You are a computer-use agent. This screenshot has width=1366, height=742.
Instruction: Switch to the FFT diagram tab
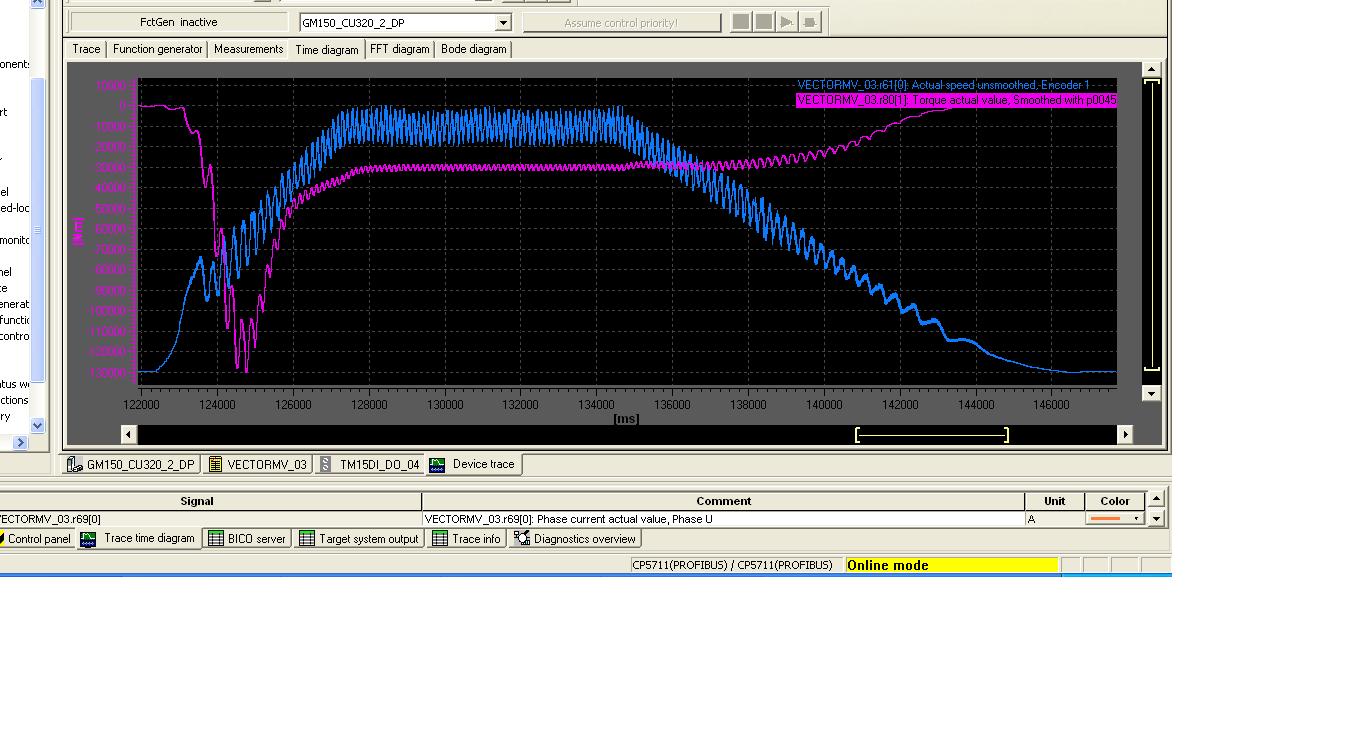click(399, 49)
